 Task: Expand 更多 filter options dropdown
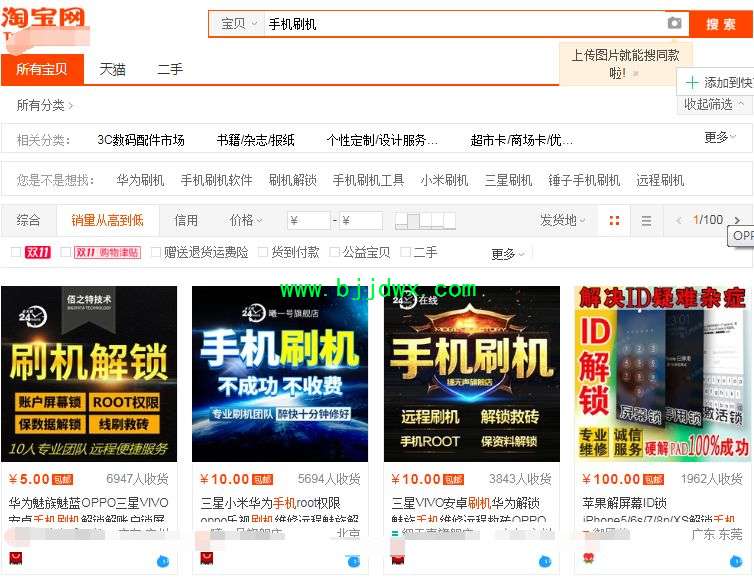[x=508, y=253]
